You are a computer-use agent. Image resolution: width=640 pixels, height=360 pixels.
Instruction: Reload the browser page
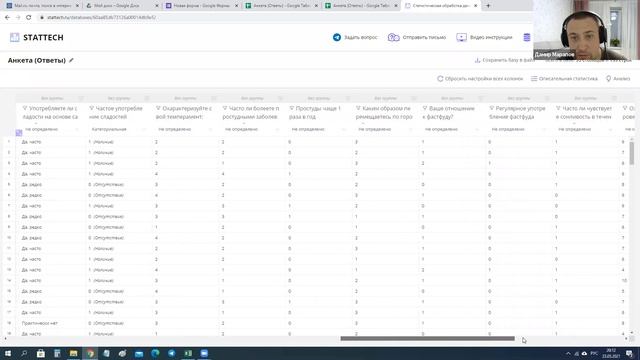point(29,18)
